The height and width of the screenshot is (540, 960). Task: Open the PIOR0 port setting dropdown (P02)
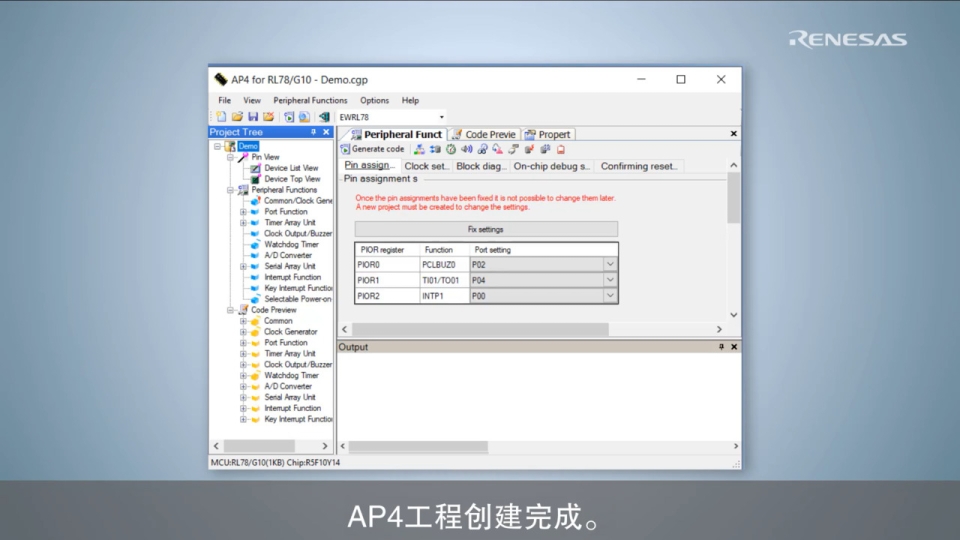coord(610,264)
